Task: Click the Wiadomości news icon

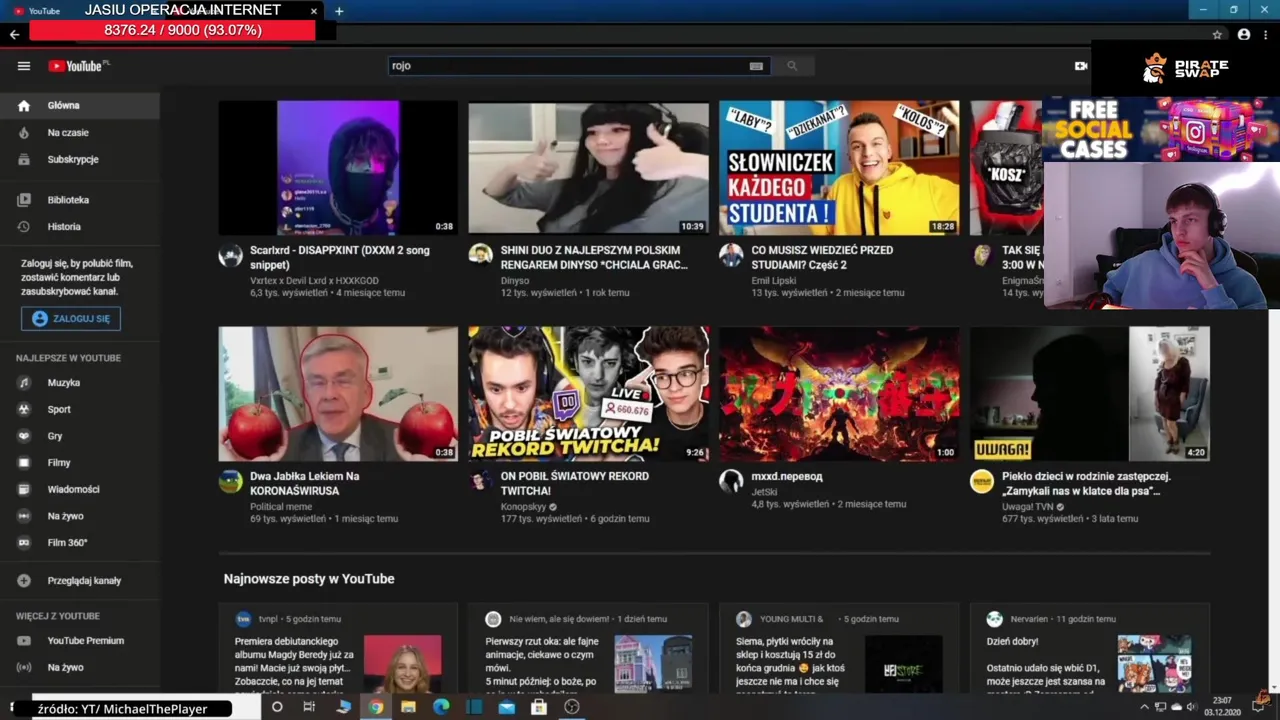Action: [x=24, y=489]
